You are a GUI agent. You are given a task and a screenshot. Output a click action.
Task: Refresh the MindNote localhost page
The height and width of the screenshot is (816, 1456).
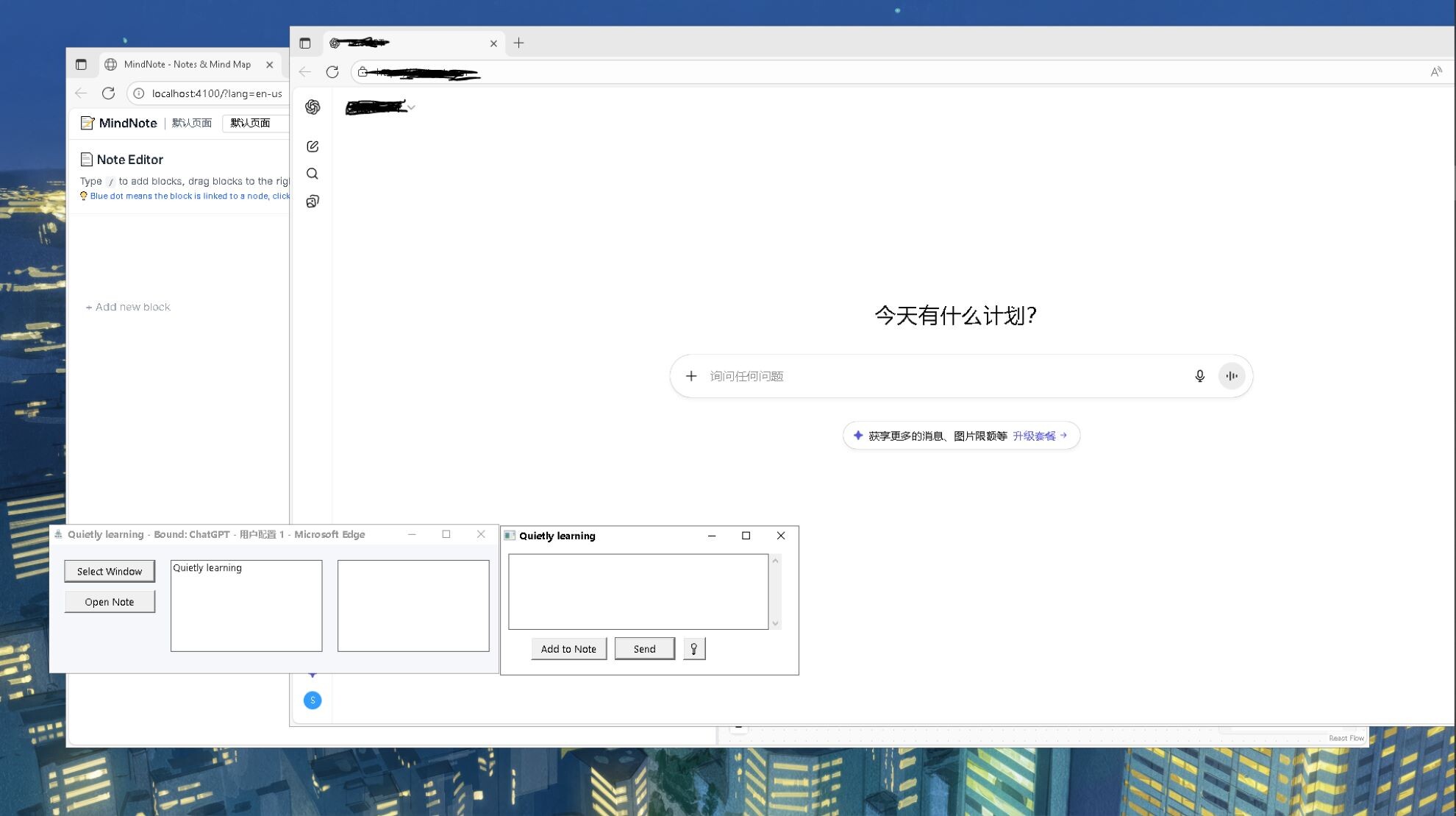109,93
